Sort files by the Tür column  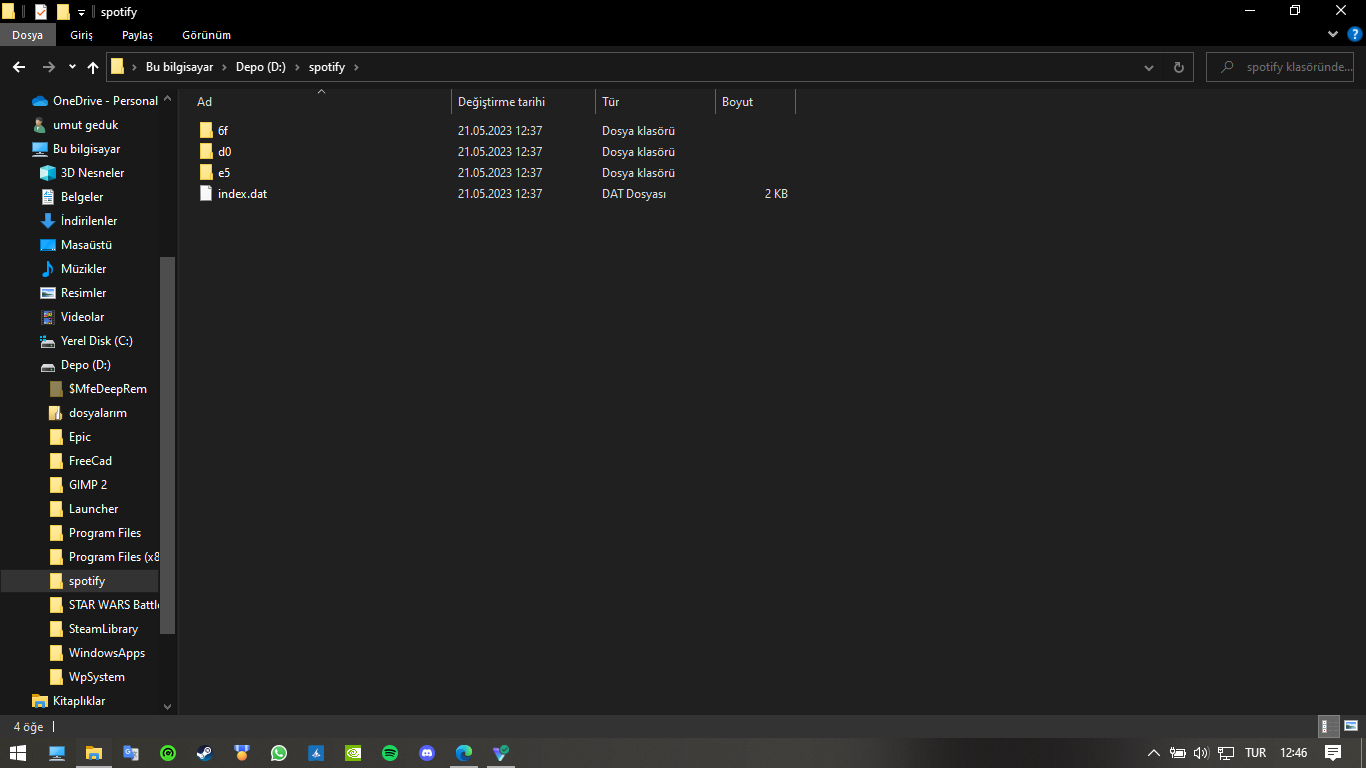click(655, 102)
